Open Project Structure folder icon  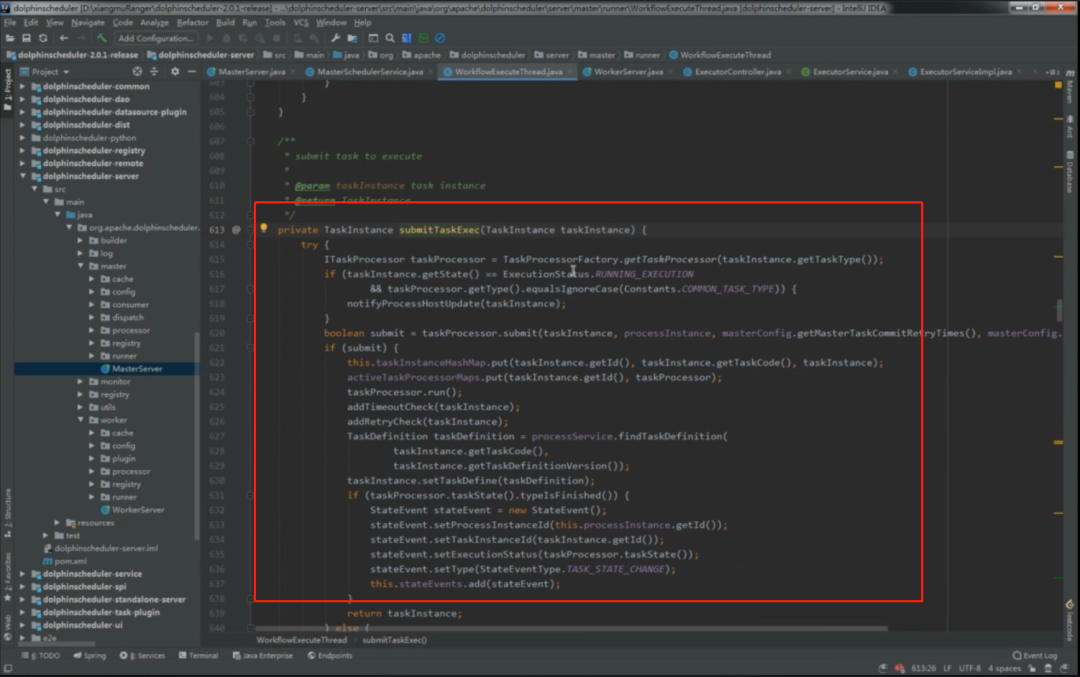(353, 39)
